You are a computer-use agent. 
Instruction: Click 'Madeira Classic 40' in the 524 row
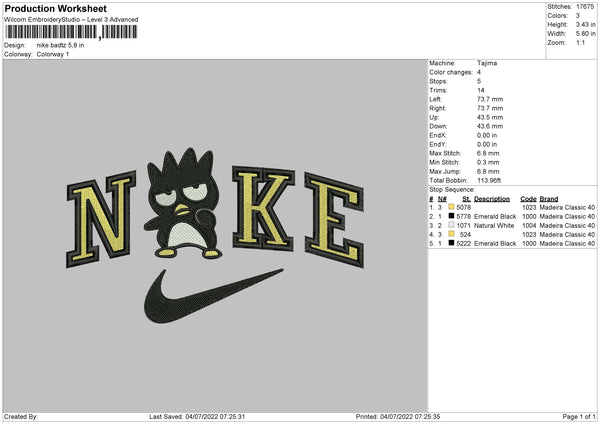tap(567, 235)
